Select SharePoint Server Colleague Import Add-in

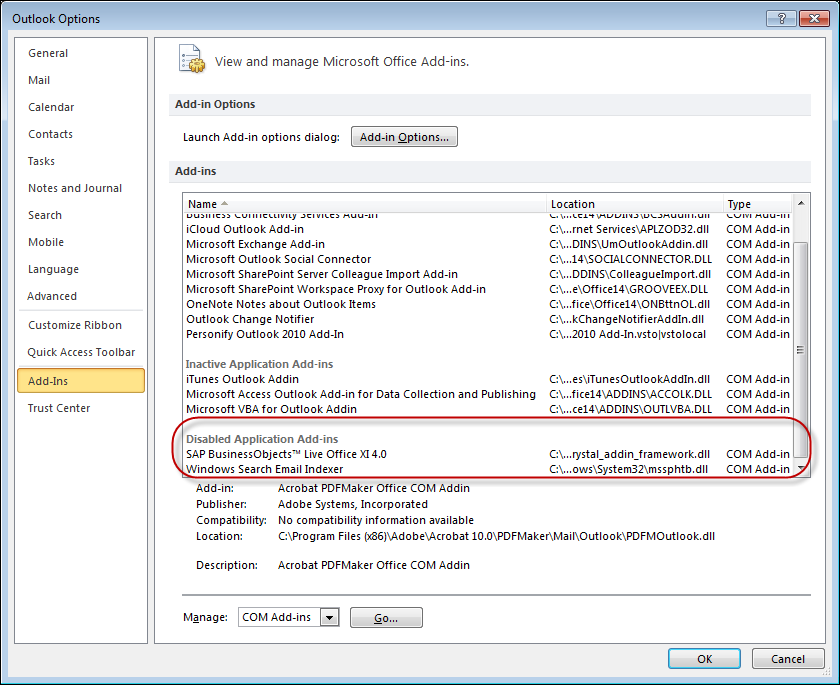[x=488, y=274]
